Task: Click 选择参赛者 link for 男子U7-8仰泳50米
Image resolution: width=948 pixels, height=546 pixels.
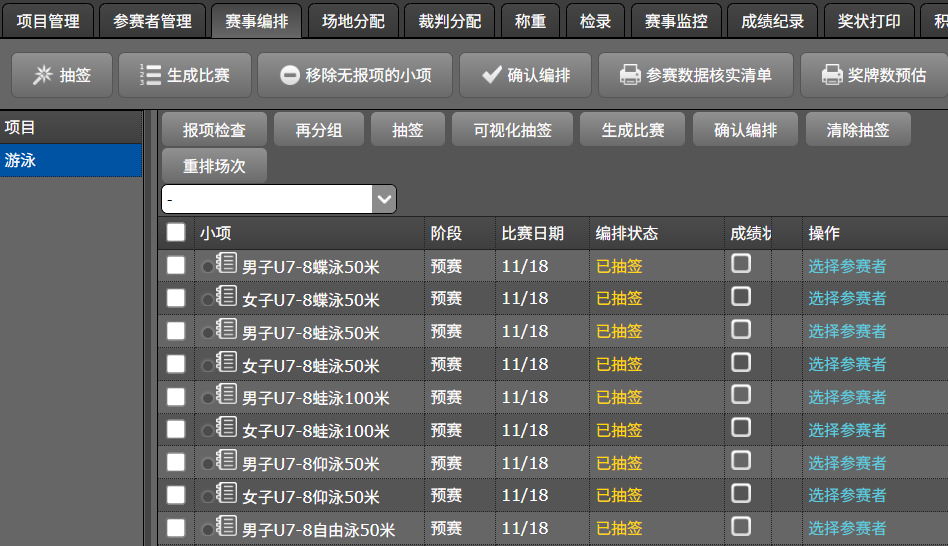Action: (847, 463)
